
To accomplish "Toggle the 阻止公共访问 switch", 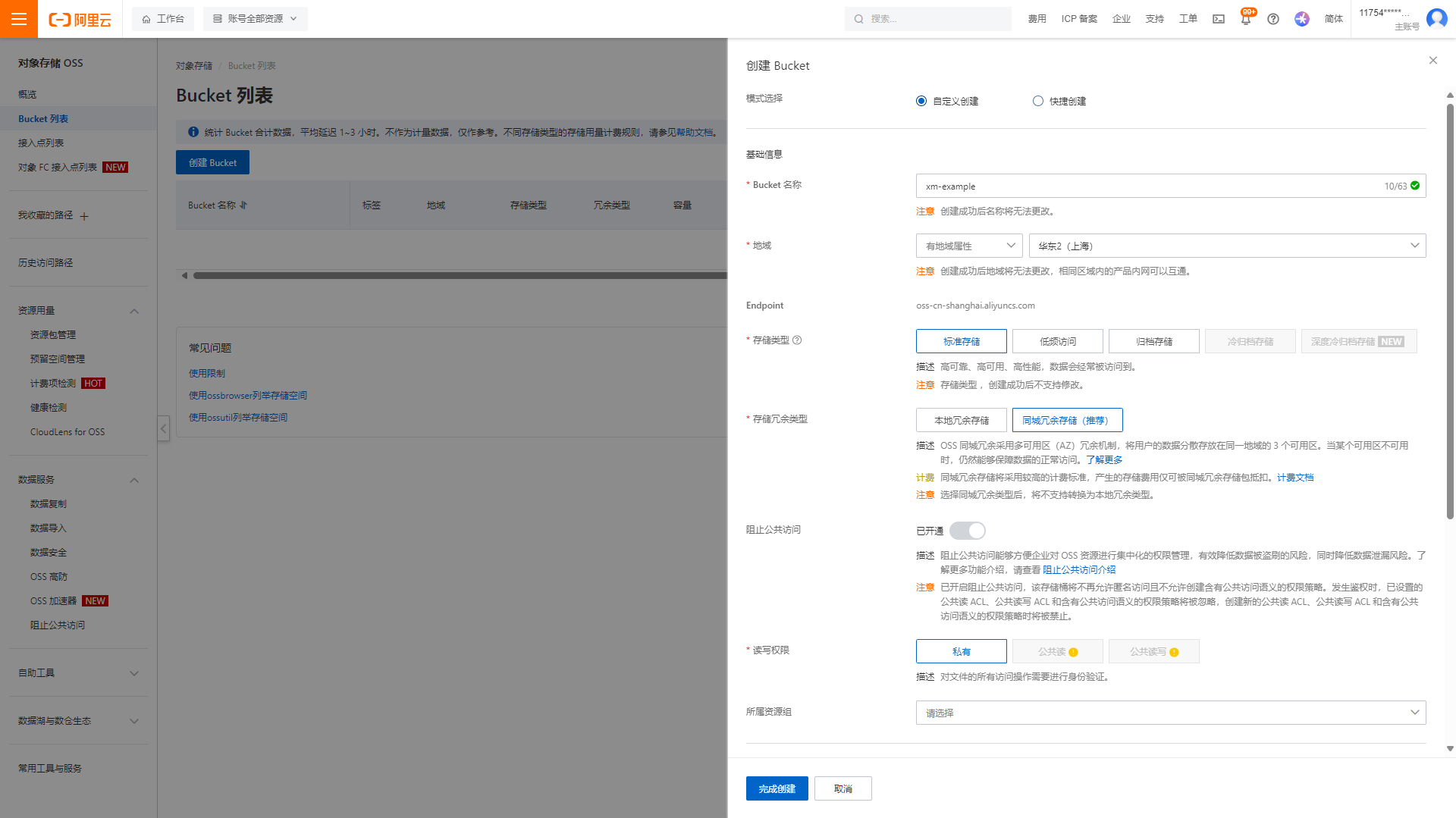I will pyautogui.click(x=967, y=531).
